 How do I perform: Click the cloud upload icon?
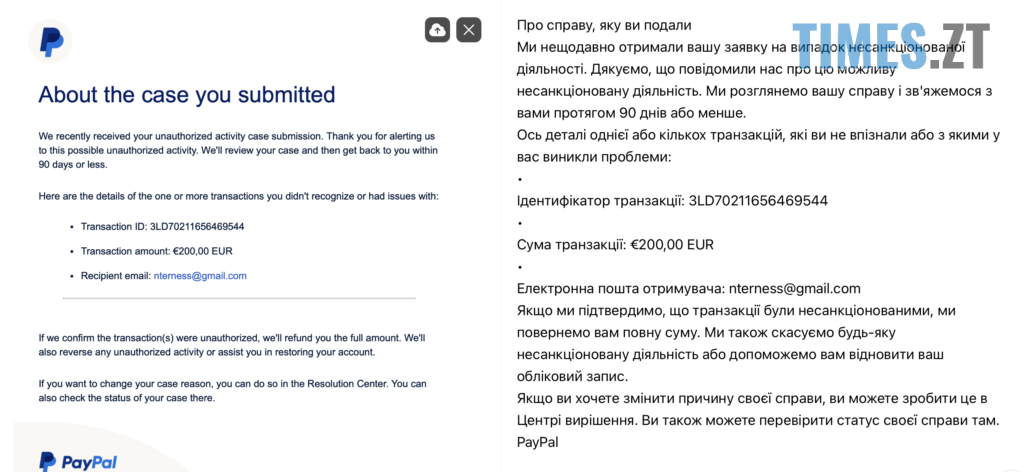tap(438, 29)
